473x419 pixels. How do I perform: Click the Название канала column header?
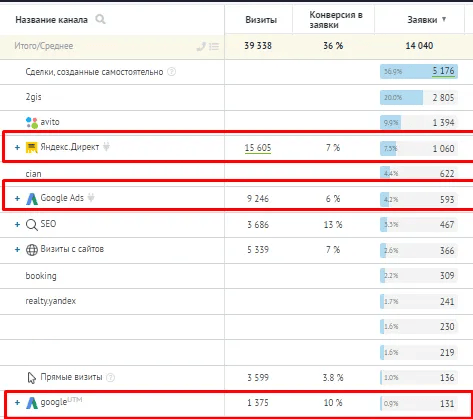pos(51,20)
